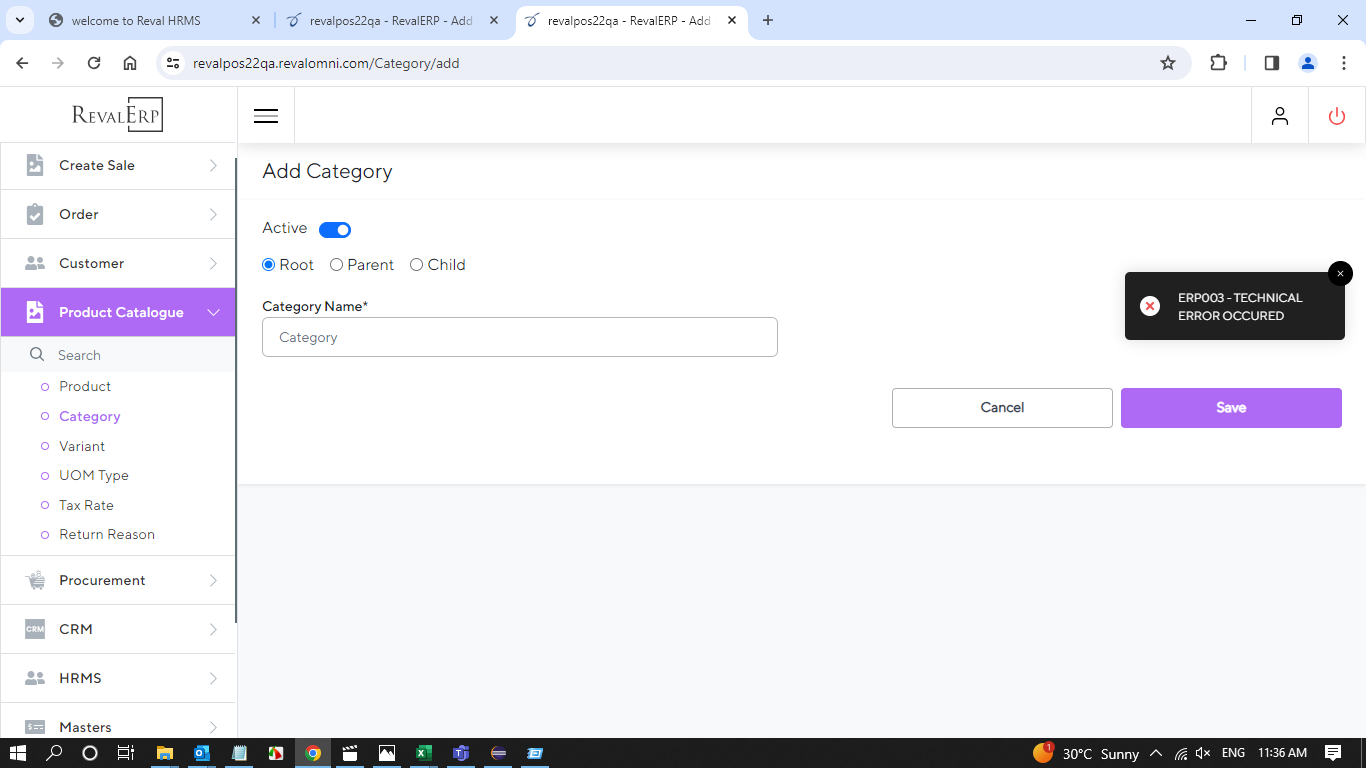Click the Cancel button
1366x768 pixels.
click(x=1002, y=408)
